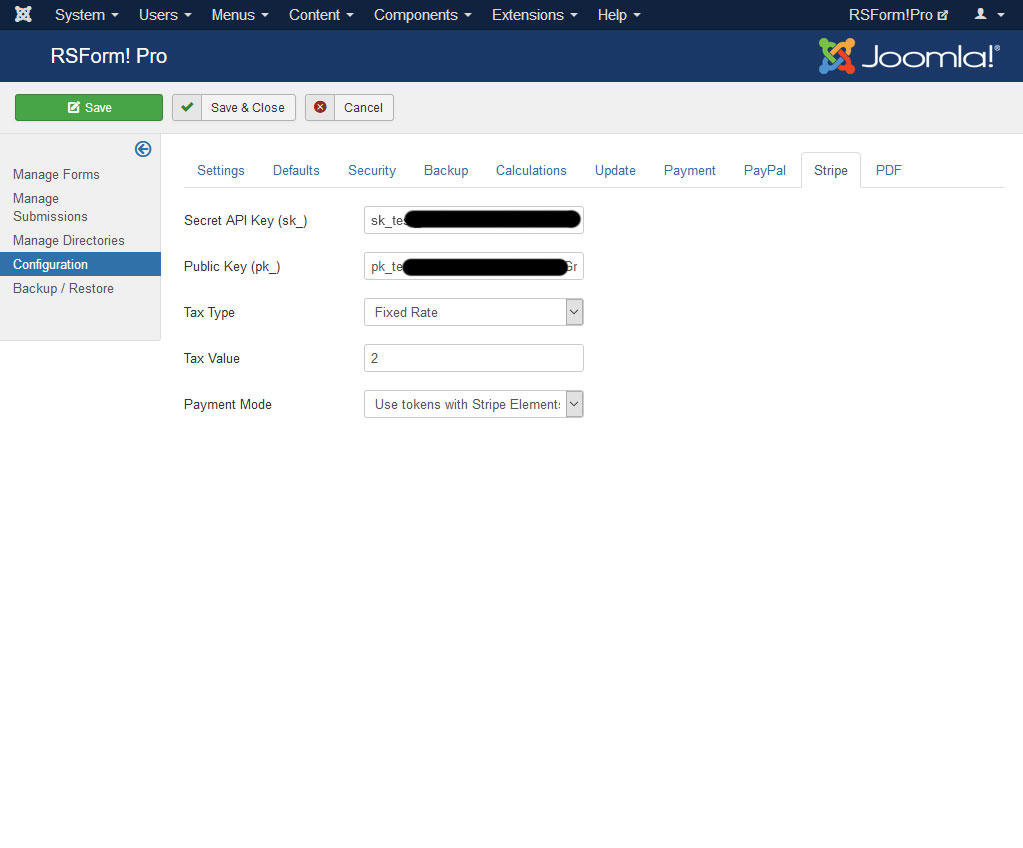Switch to the Update tab
This screenshot has width=1023, height=848.
[615, 170]
